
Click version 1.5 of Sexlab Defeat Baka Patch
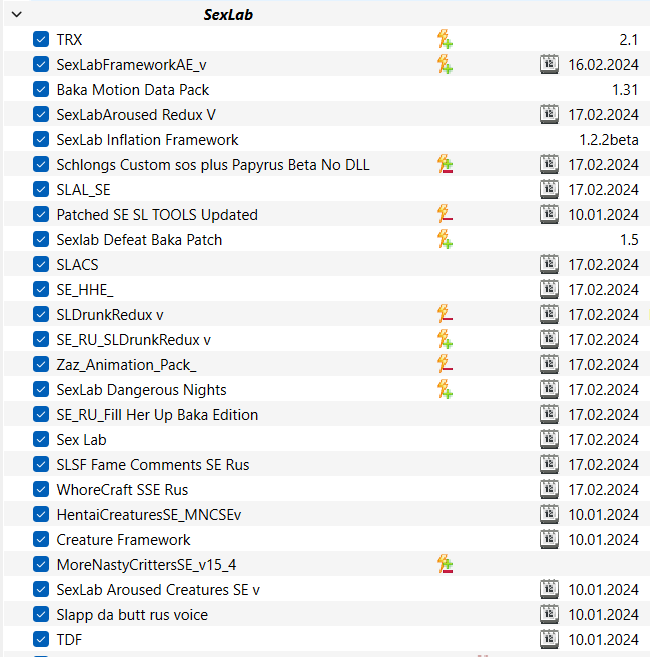pos(629,240)
